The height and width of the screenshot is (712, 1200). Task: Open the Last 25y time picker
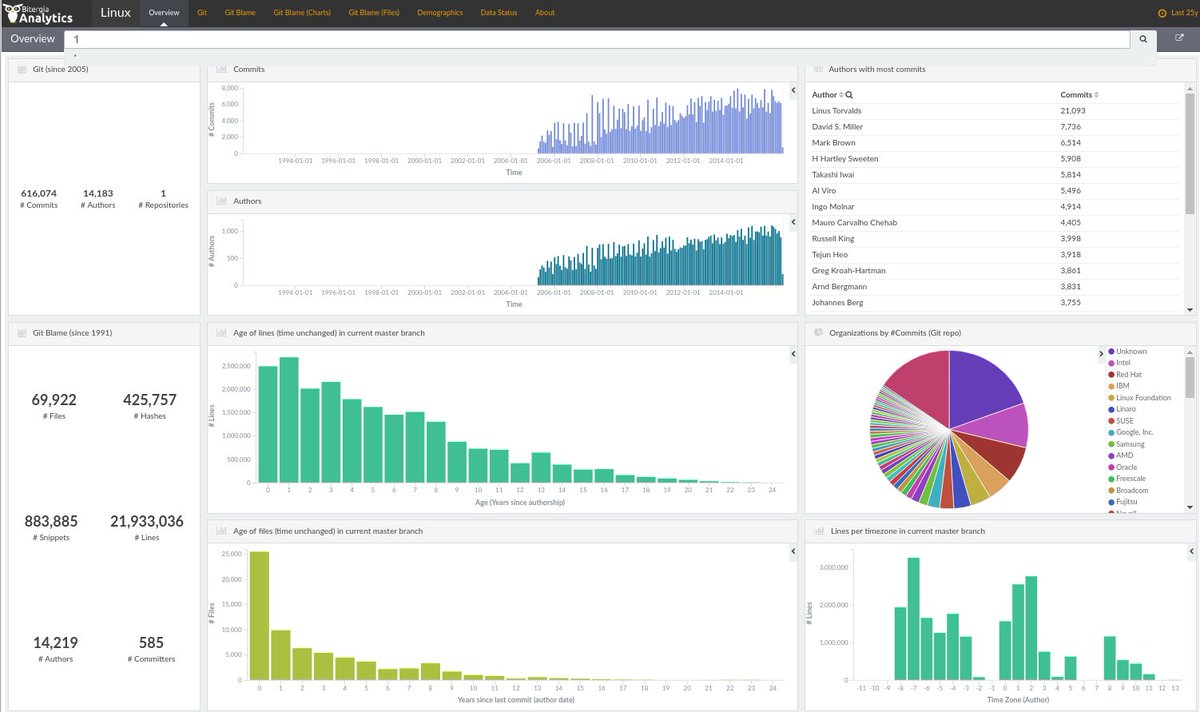(x=1176, y=13)
